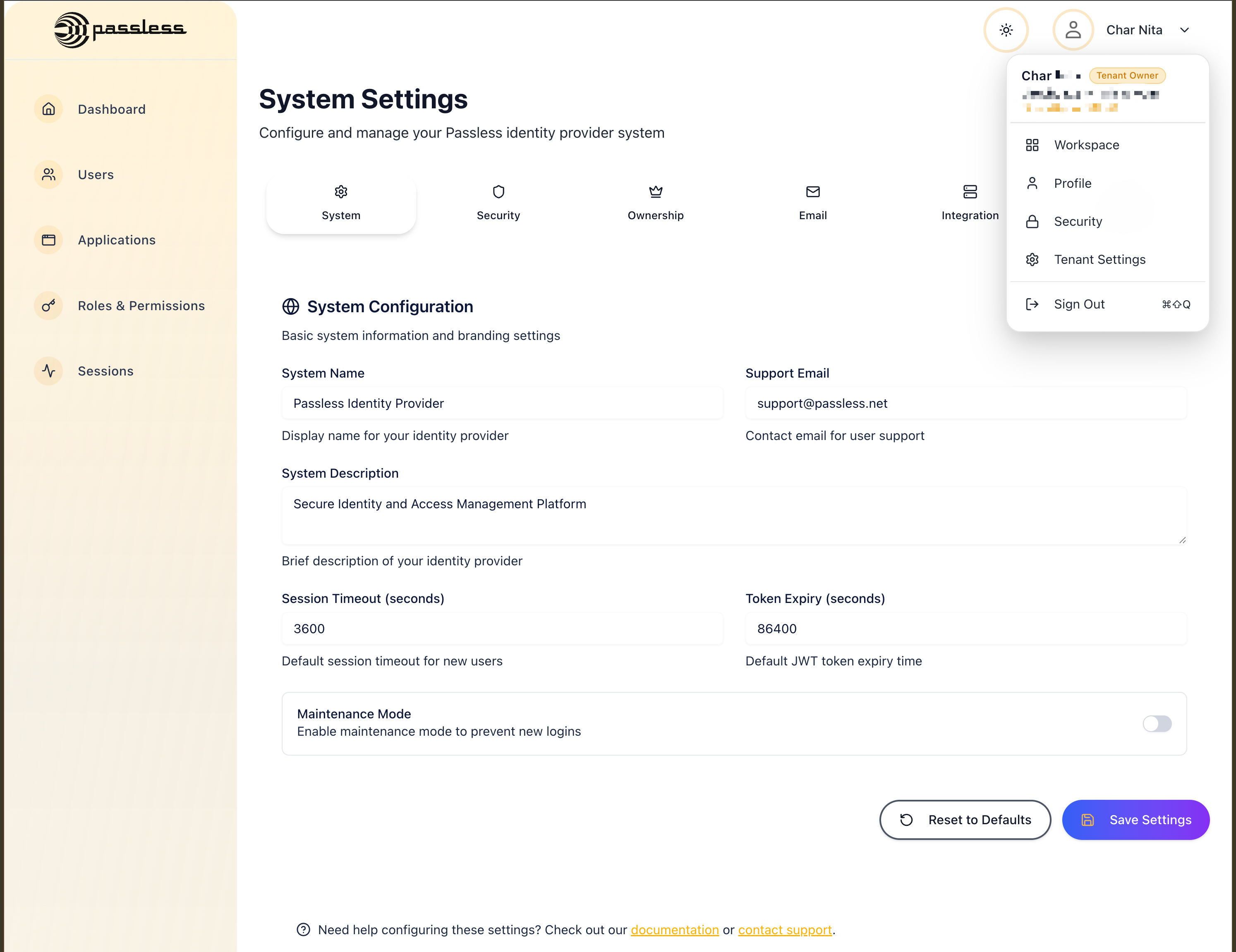Click the Workspace grid icon
The image size is (1236, 952).
click(1032, 145)
